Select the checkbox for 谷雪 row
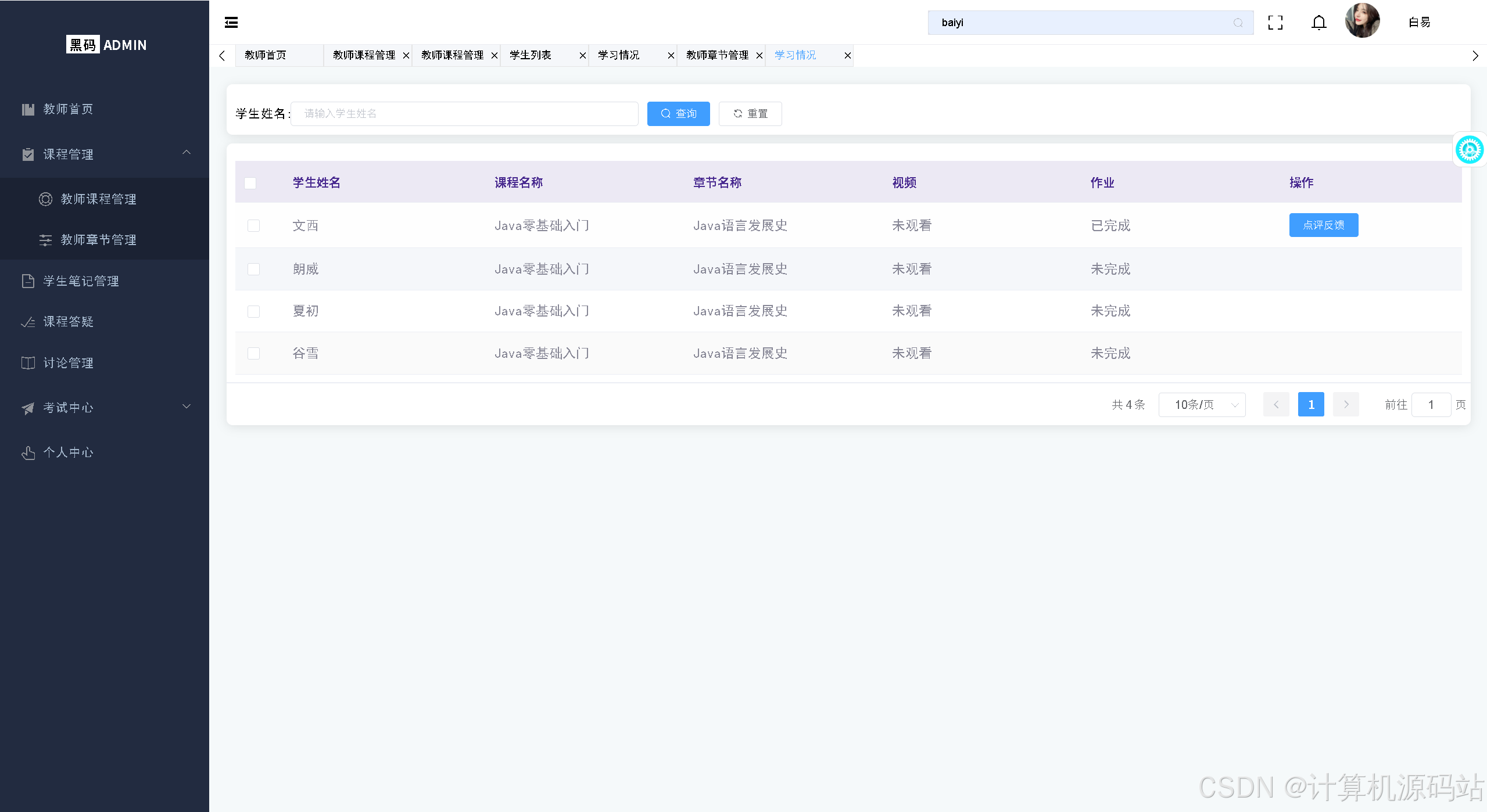The width and height of the screenshot is (1487, 812). (x=253, y=353)
